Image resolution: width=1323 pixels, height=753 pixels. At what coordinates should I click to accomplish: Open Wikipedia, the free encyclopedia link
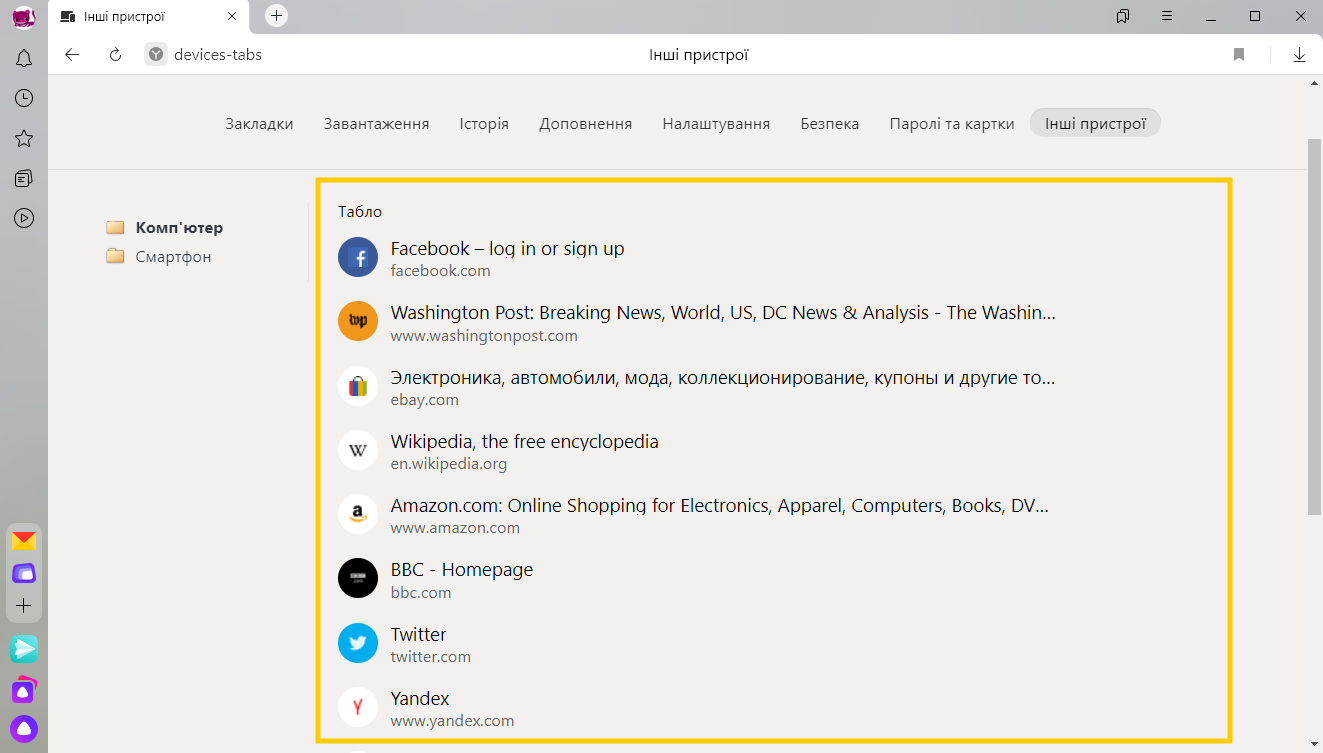click(525, 442)
